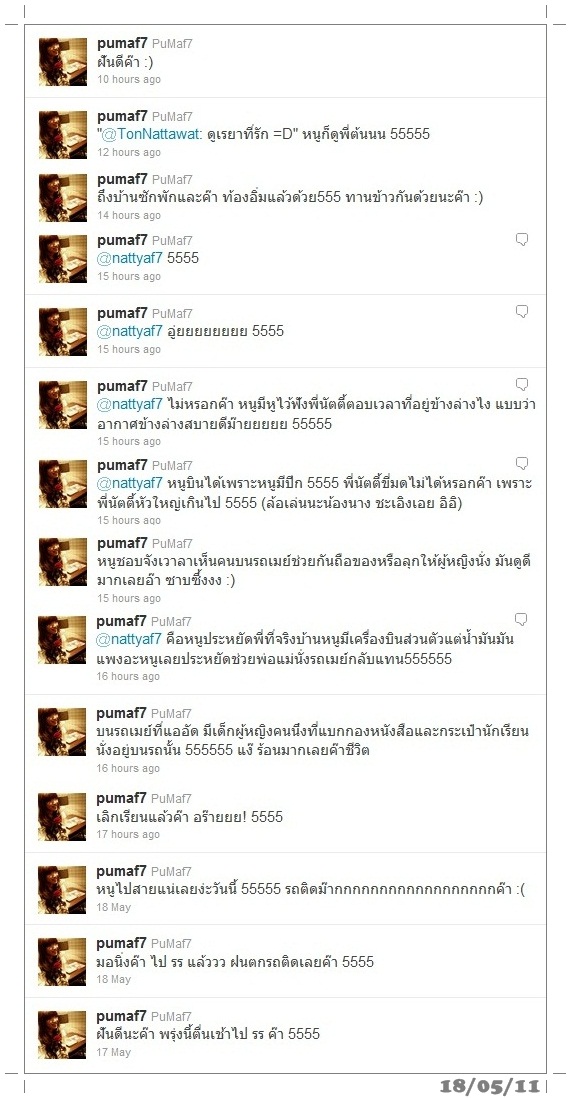Click avatar beside 'มอนิ่งค๊า' tweet

(62, 962)
